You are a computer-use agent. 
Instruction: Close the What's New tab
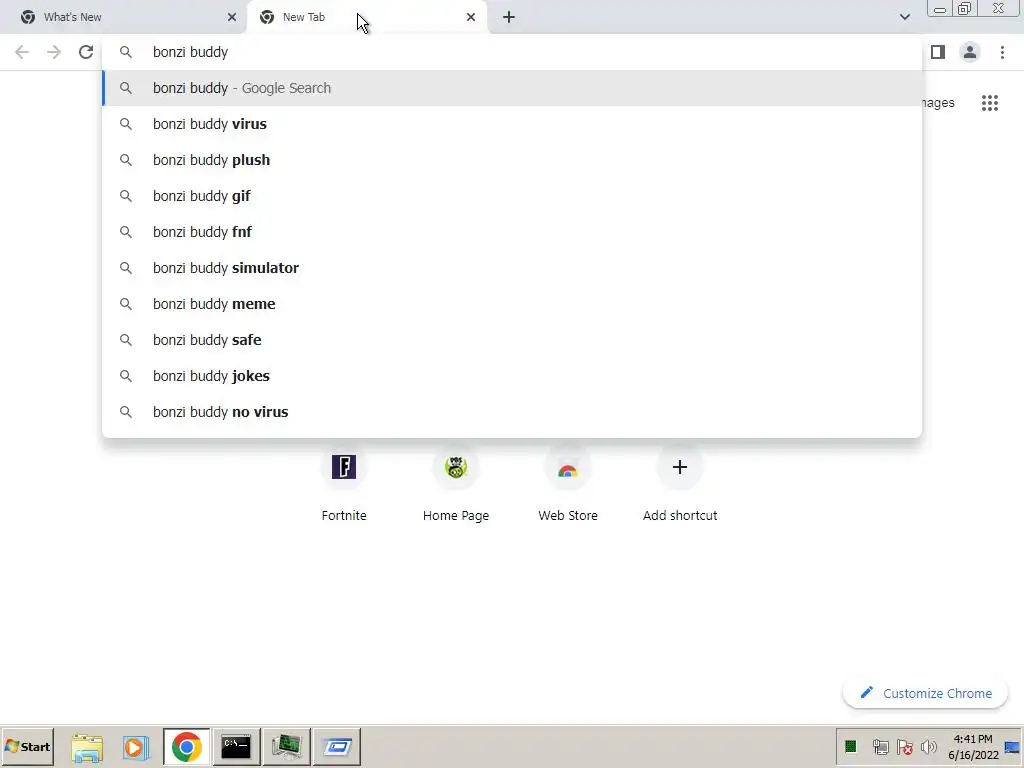(232, 17)
